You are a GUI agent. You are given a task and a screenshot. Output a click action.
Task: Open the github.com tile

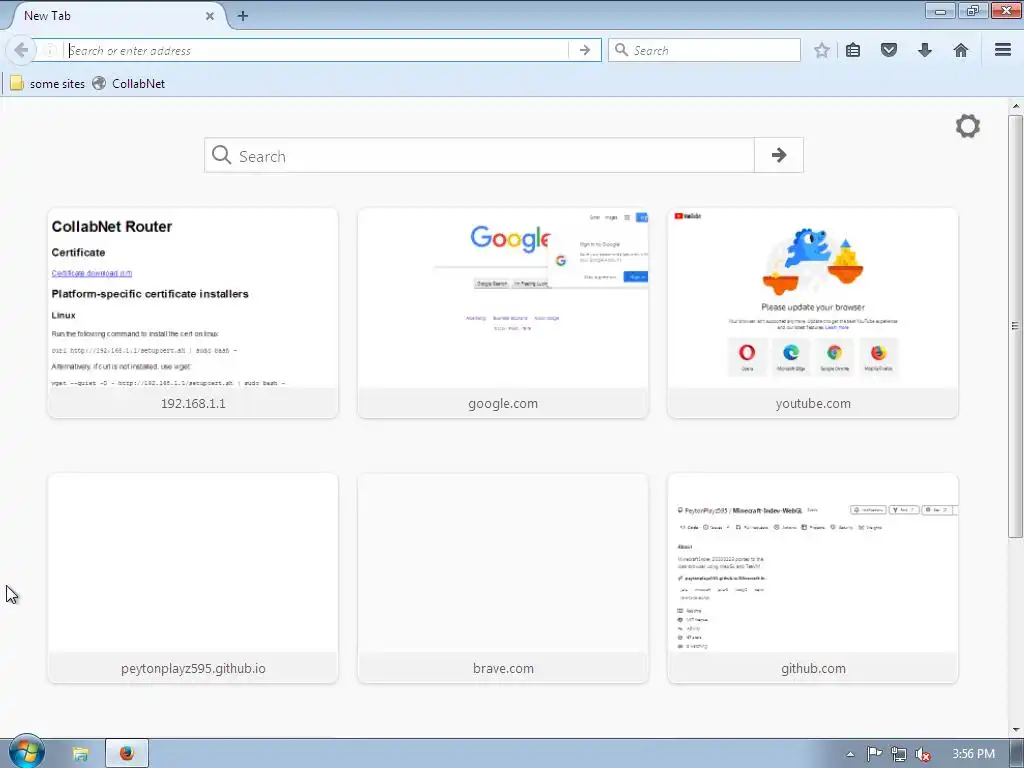(813, 579)
